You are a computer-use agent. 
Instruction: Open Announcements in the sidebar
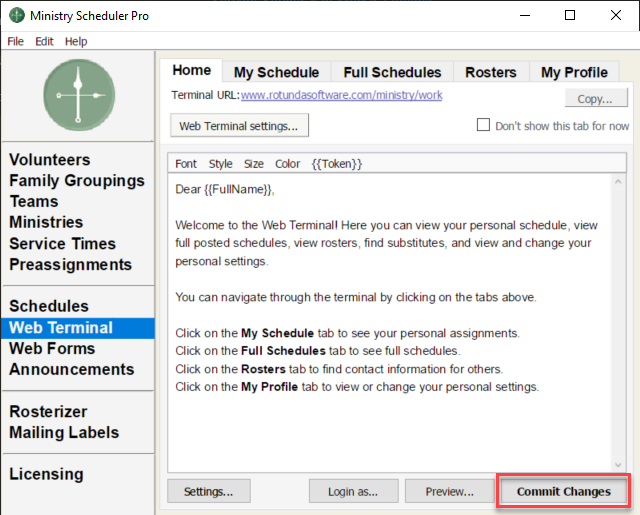(71, 369)
